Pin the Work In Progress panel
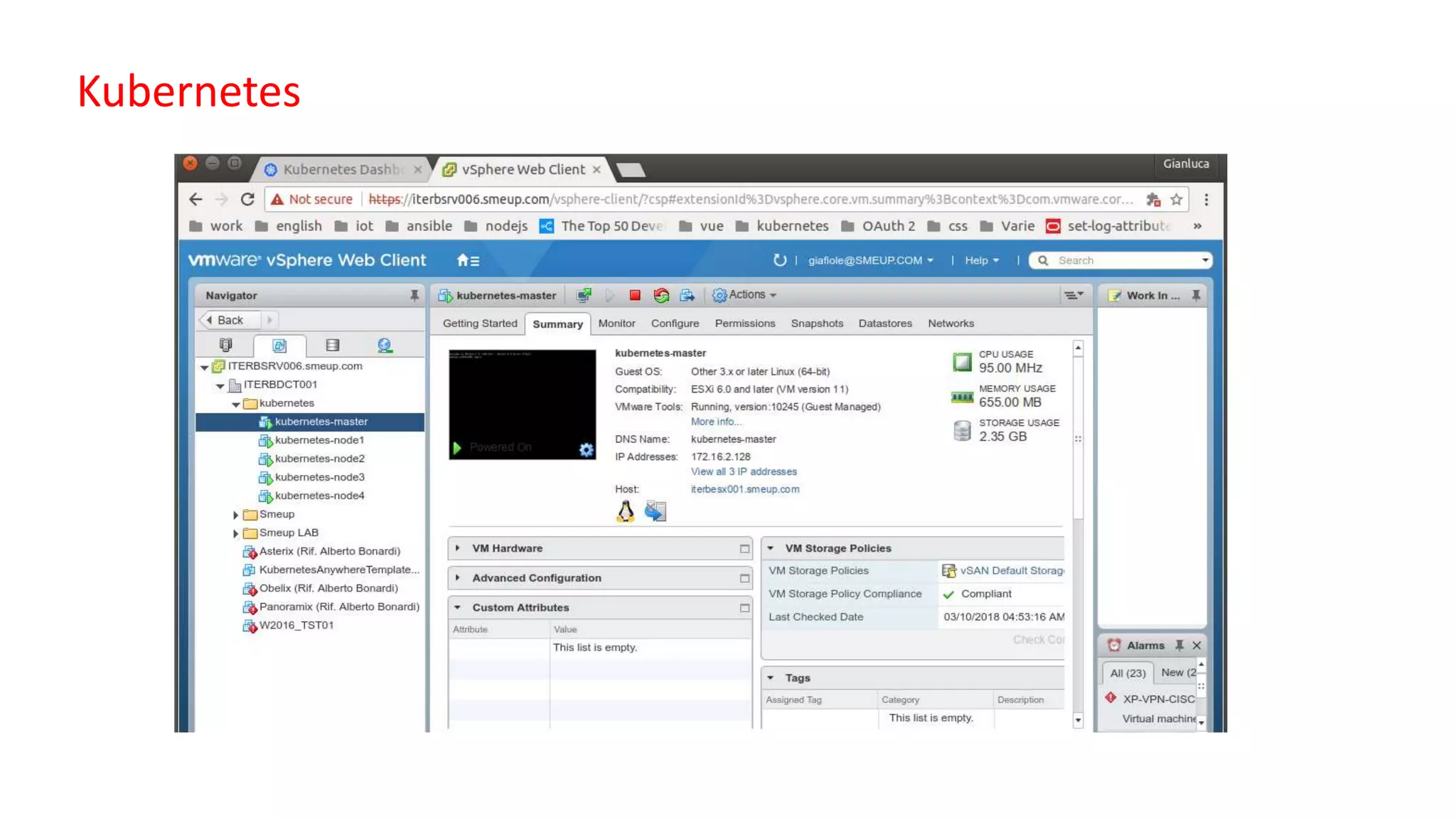The image size is (1456, 819). coord(1196,295)
